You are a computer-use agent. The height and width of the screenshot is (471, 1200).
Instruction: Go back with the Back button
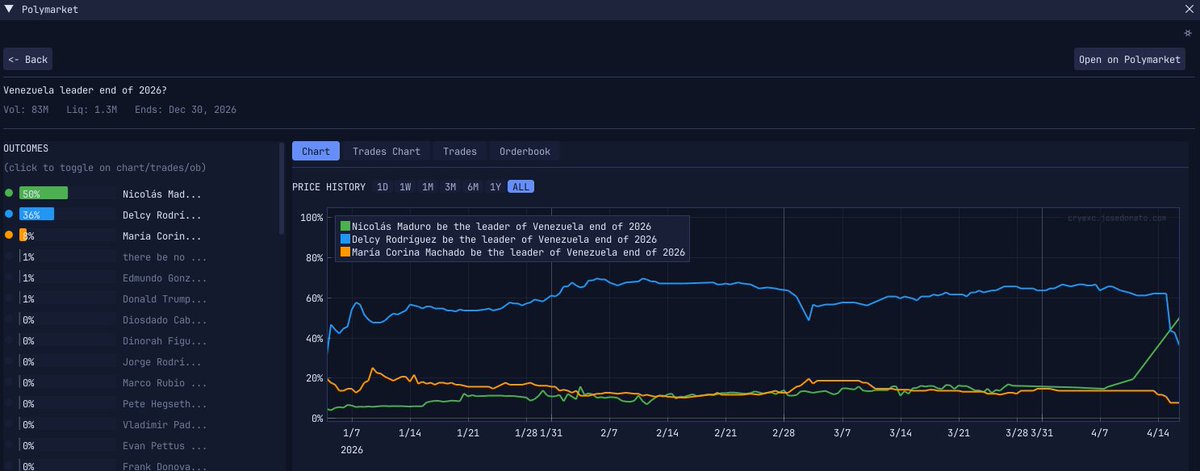(28, 59)
